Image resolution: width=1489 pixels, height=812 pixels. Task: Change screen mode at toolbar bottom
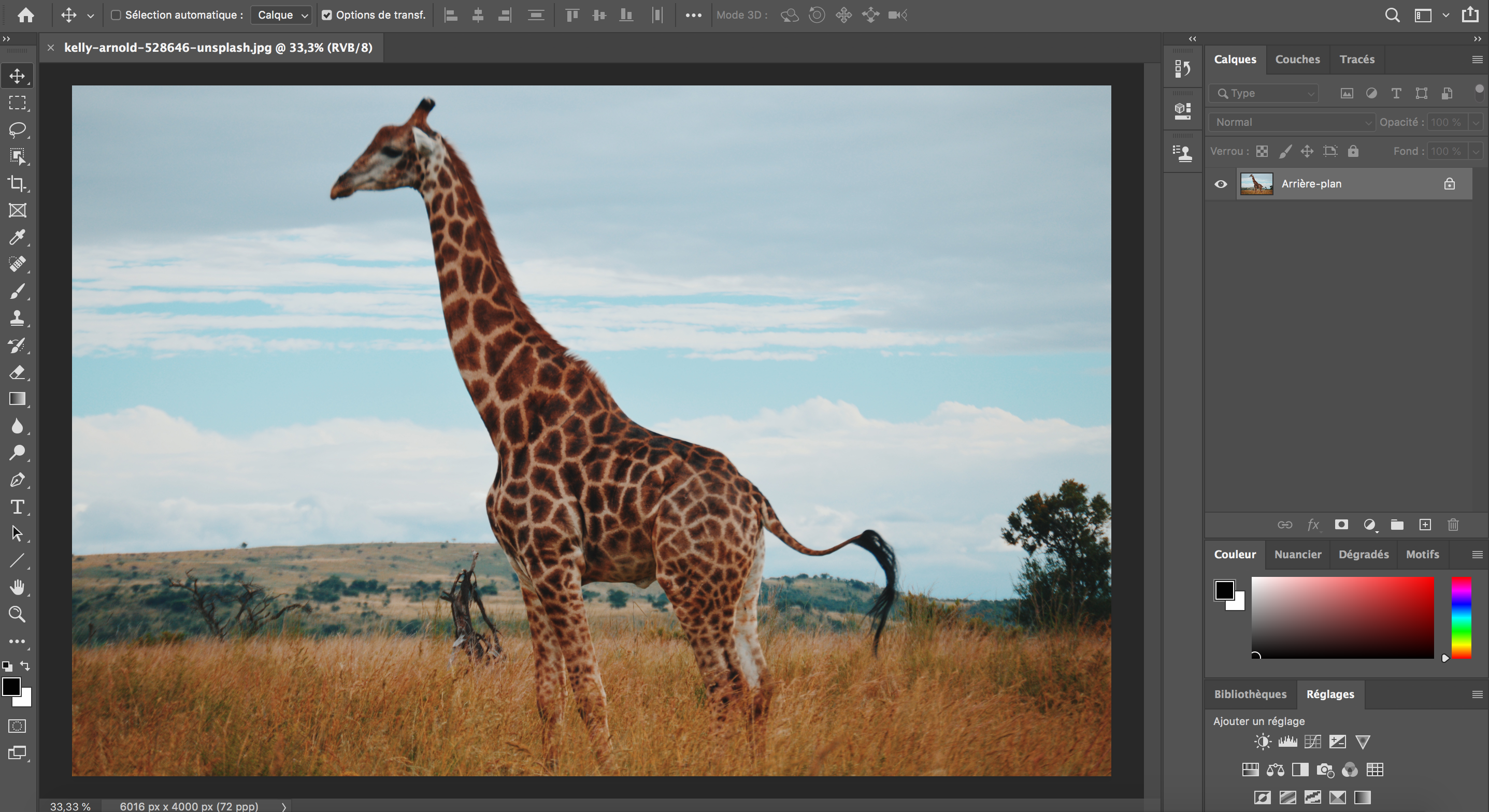17,753
